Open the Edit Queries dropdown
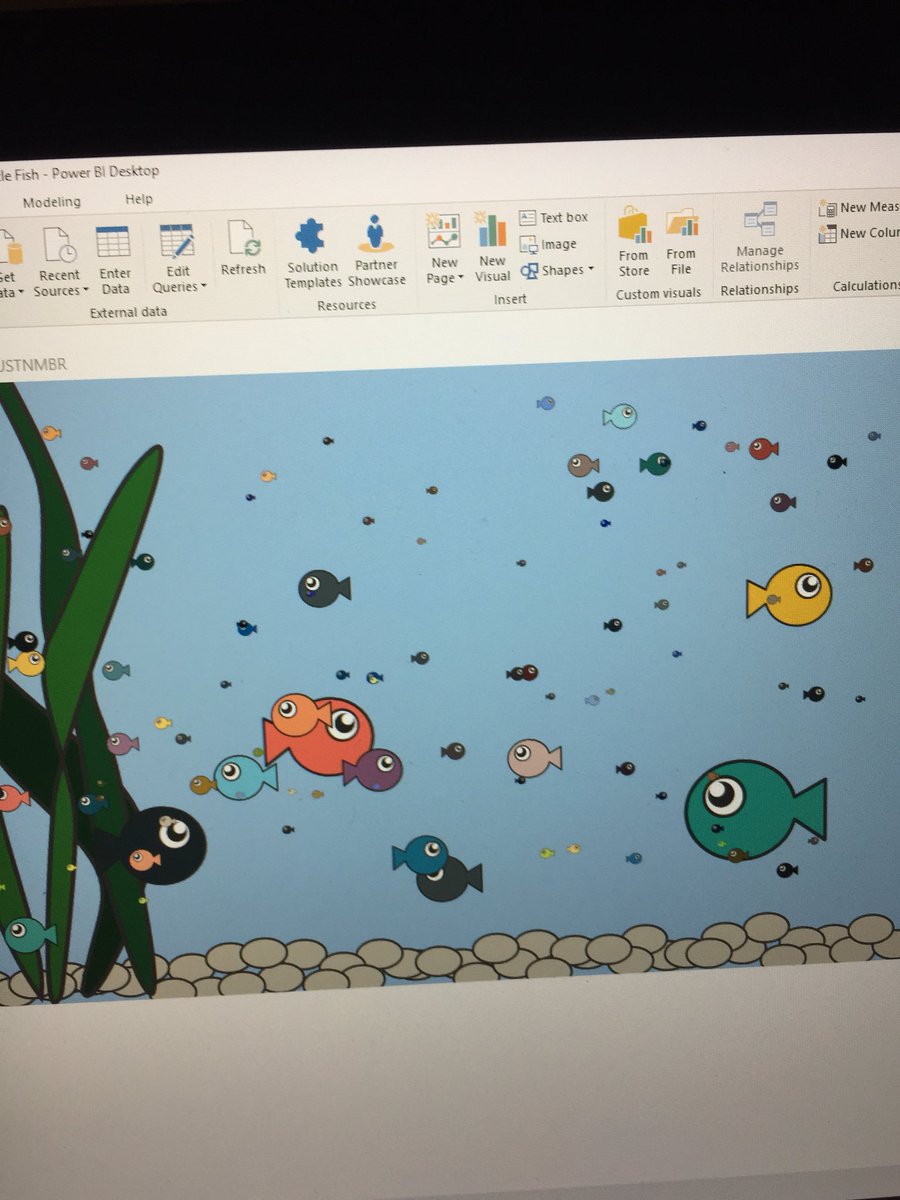 click(x=179, y=258)
